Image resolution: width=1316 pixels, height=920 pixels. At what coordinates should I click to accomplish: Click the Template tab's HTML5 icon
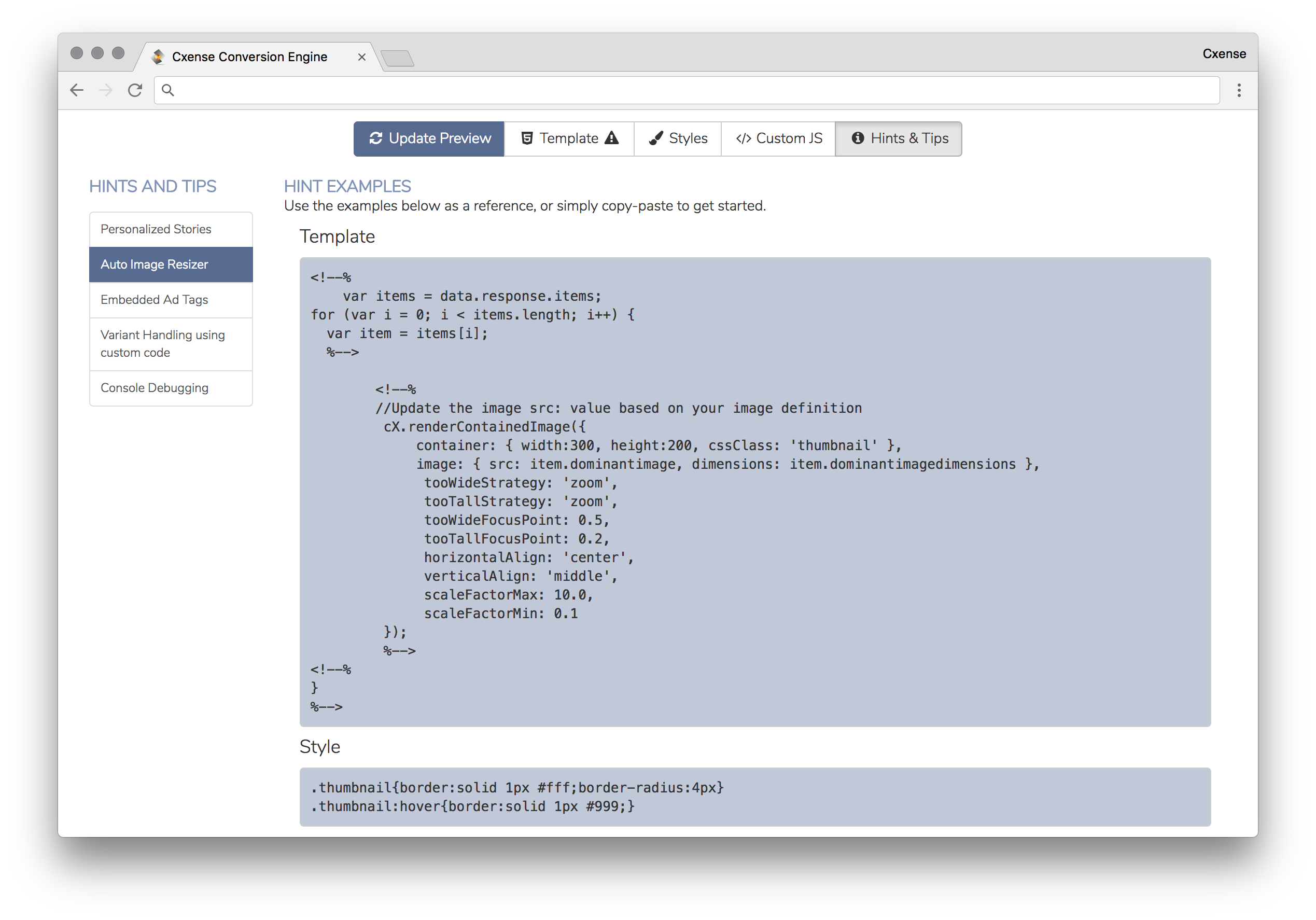coord(527,138)
